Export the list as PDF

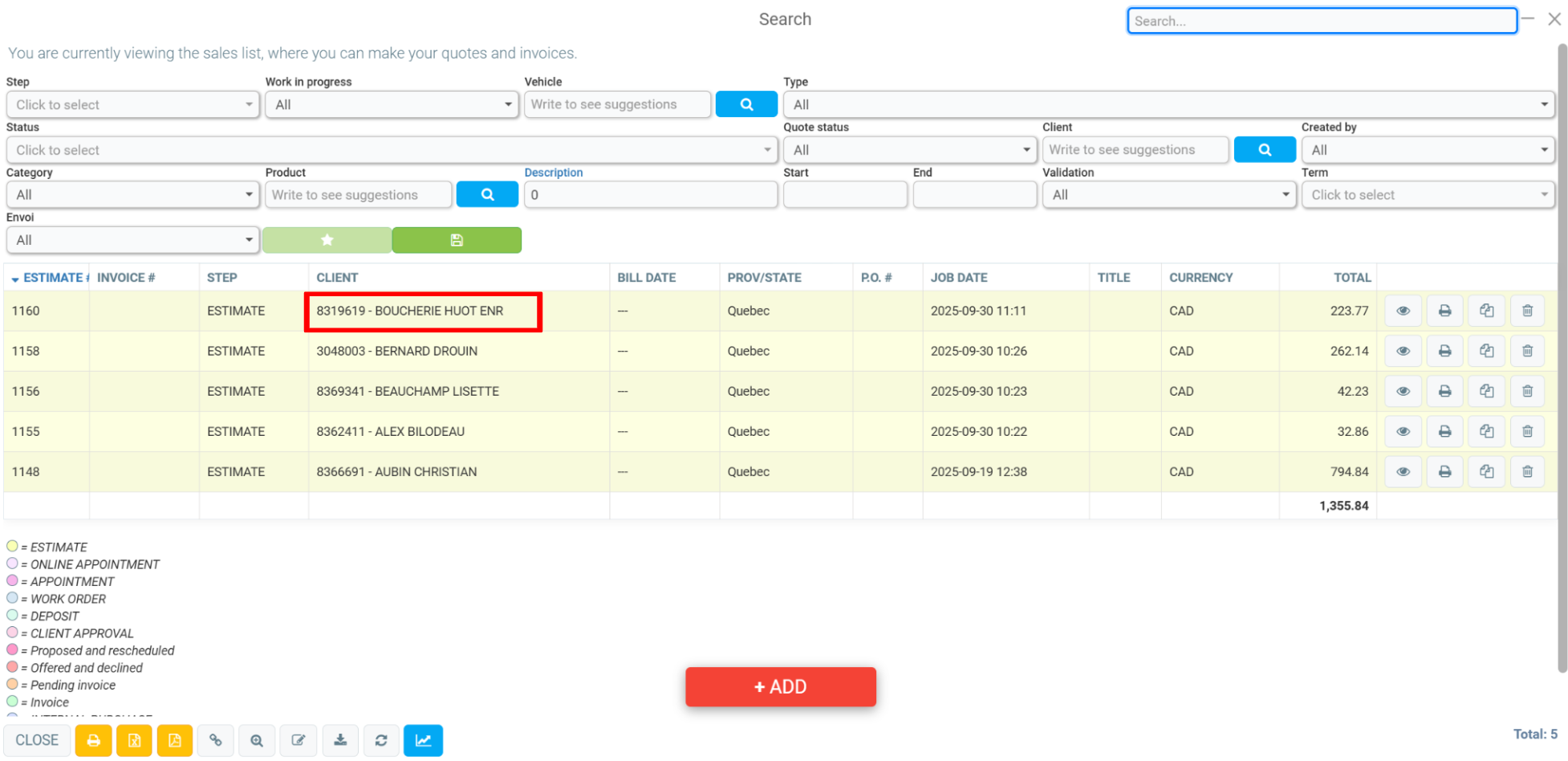tap(175, 740)
